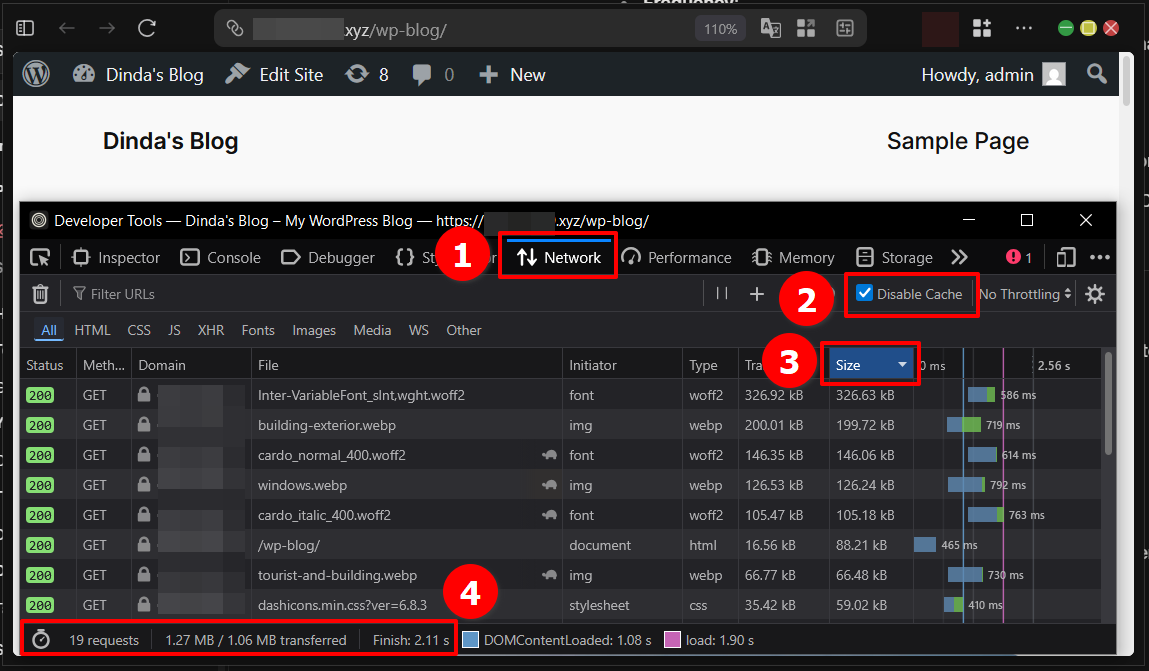Toggle responsive design mode

[x=1065, y=257]
